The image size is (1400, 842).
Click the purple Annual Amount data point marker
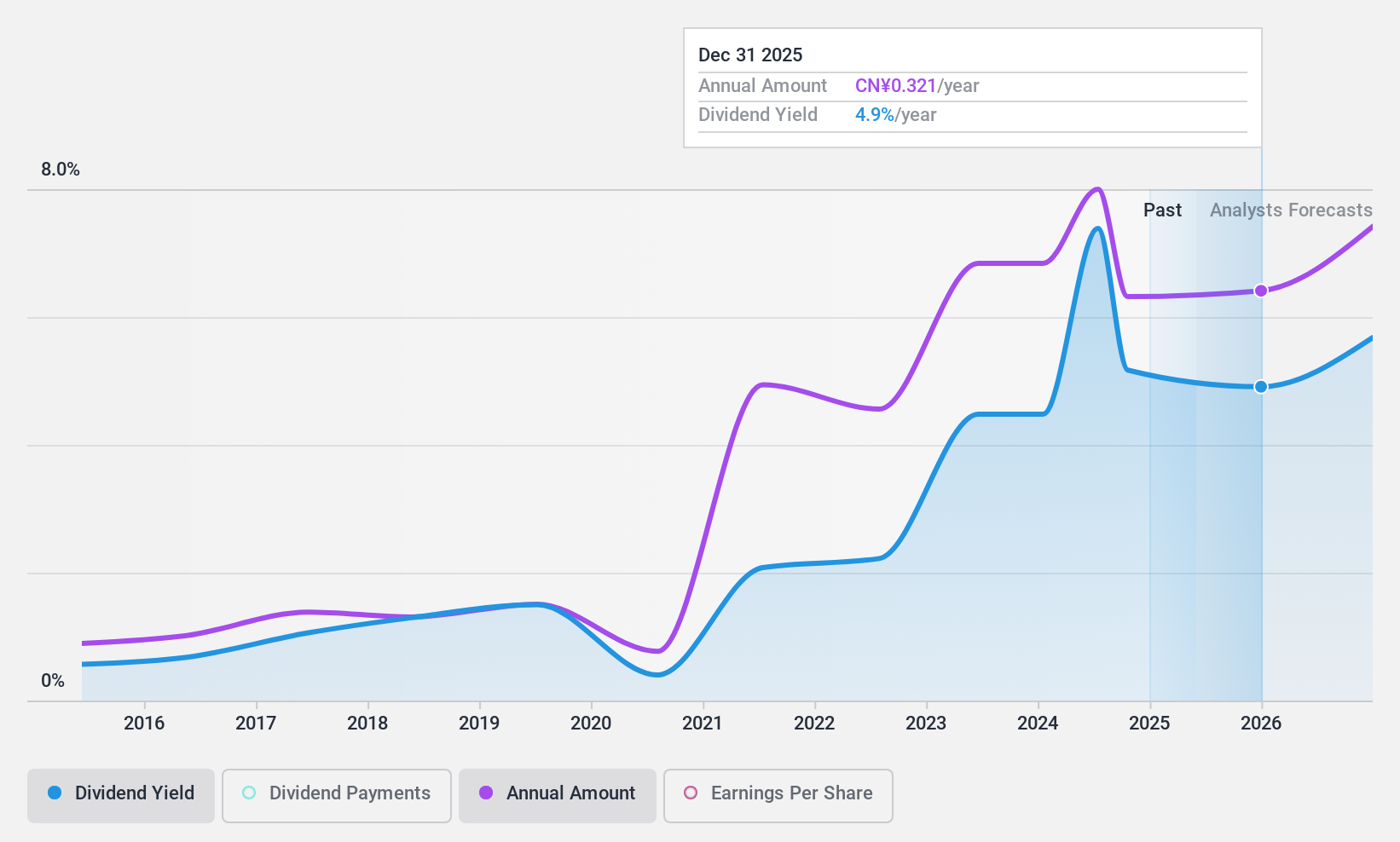1261,291
